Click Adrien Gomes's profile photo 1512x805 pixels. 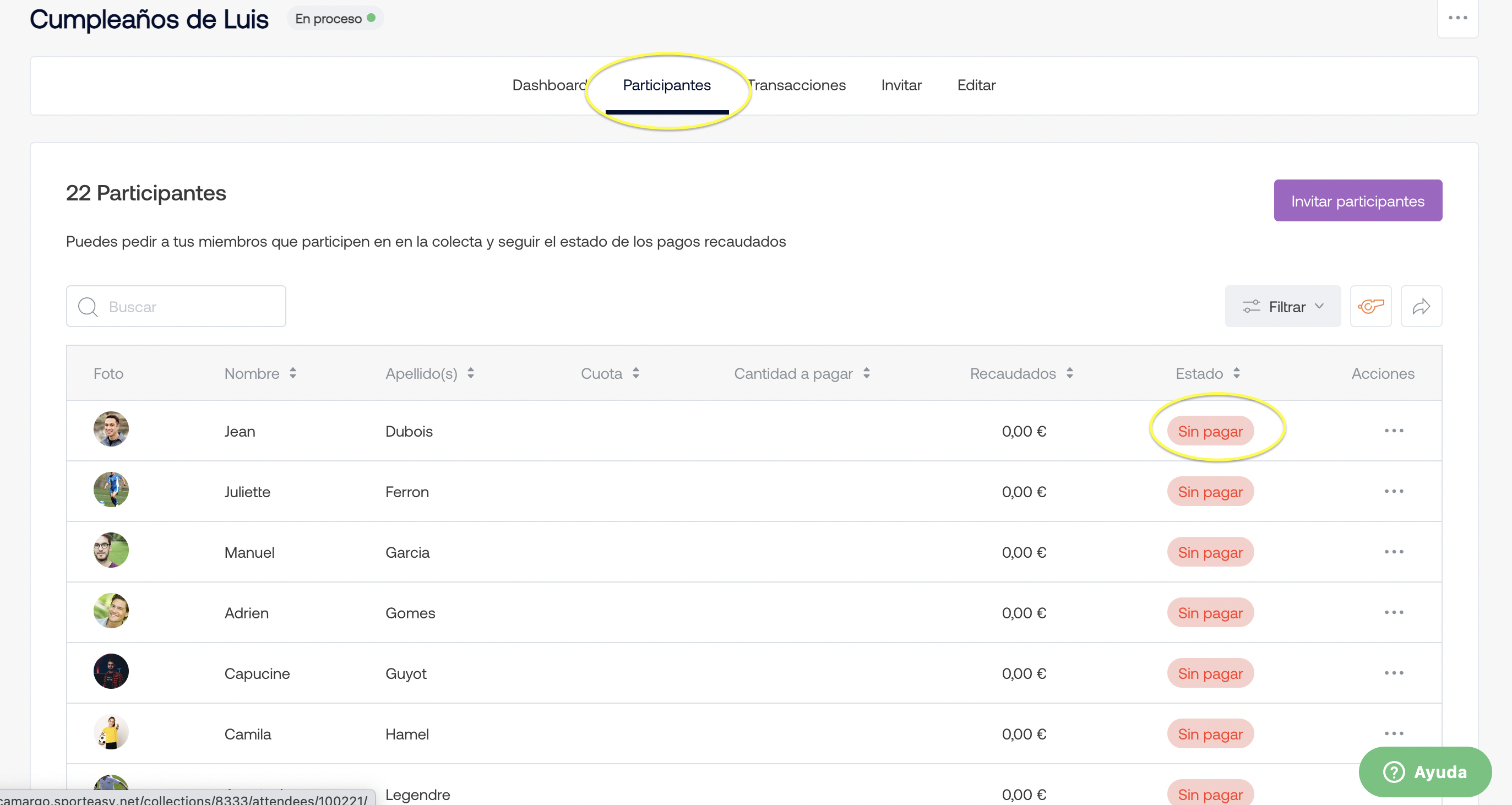[111, 611]
